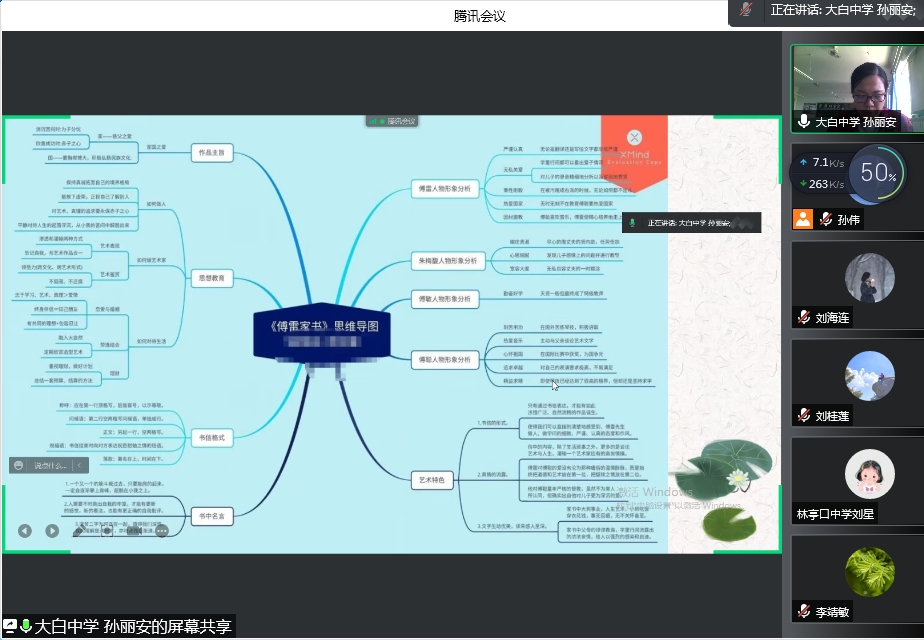
Task: Collapse the chat bubble using the left chevron
Action: tap(79, 465)
